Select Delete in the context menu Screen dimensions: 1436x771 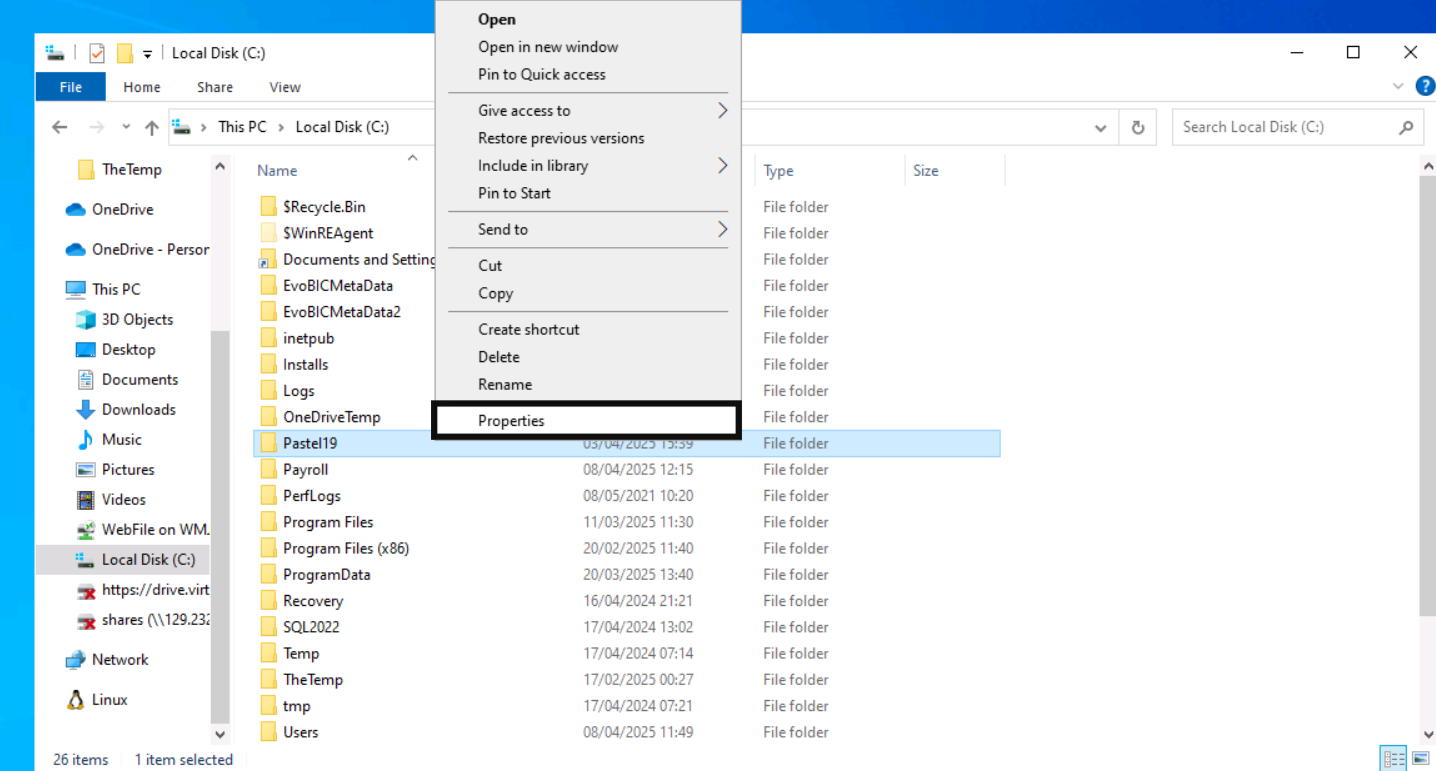pyautogui.click(x=498, y=357)
